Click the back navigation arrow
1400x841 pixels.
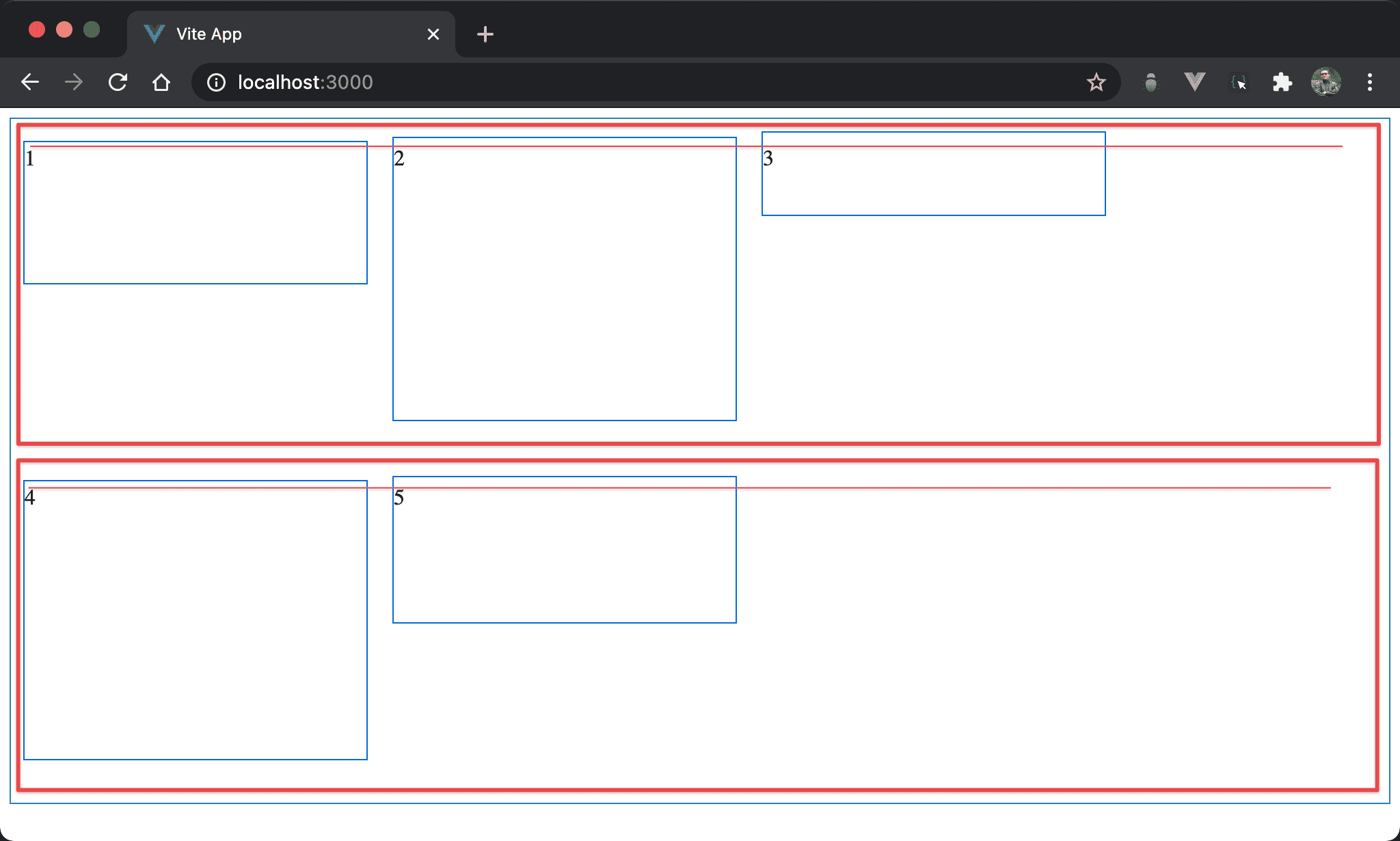(x=30, y=83)
